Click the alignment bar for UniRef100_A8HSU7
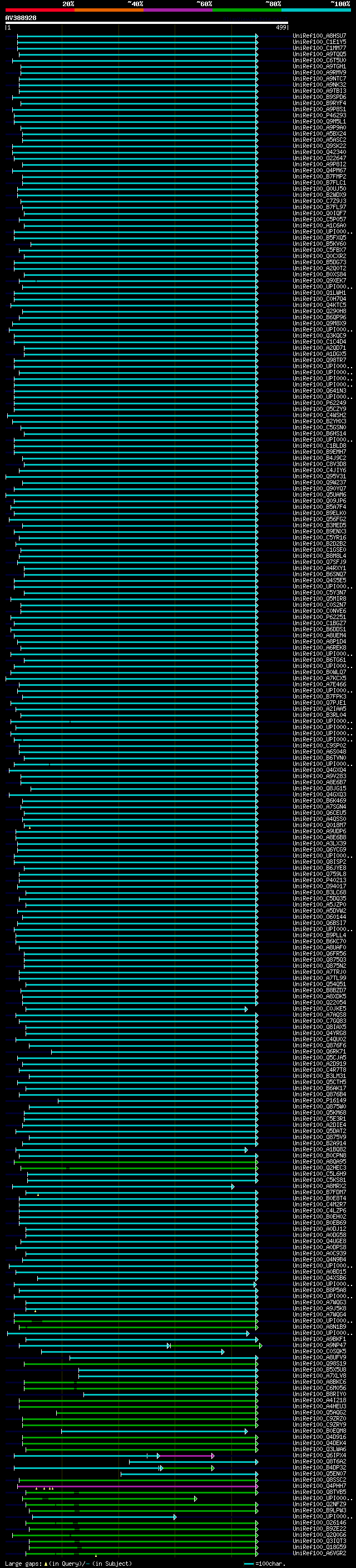Image resolution: width=356 pixels, height=1568 pixels. click(x=137, y=36)
